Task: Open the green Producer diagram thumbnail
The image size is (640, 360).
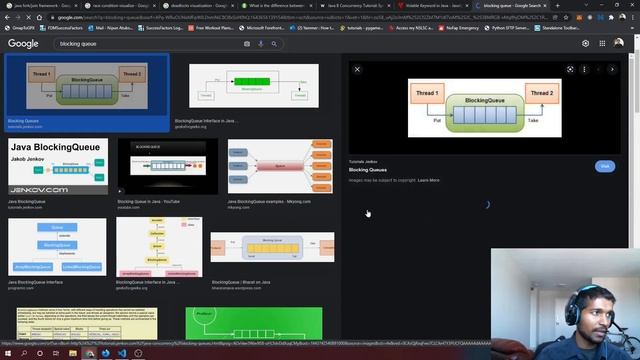Action: pos(254,323)
